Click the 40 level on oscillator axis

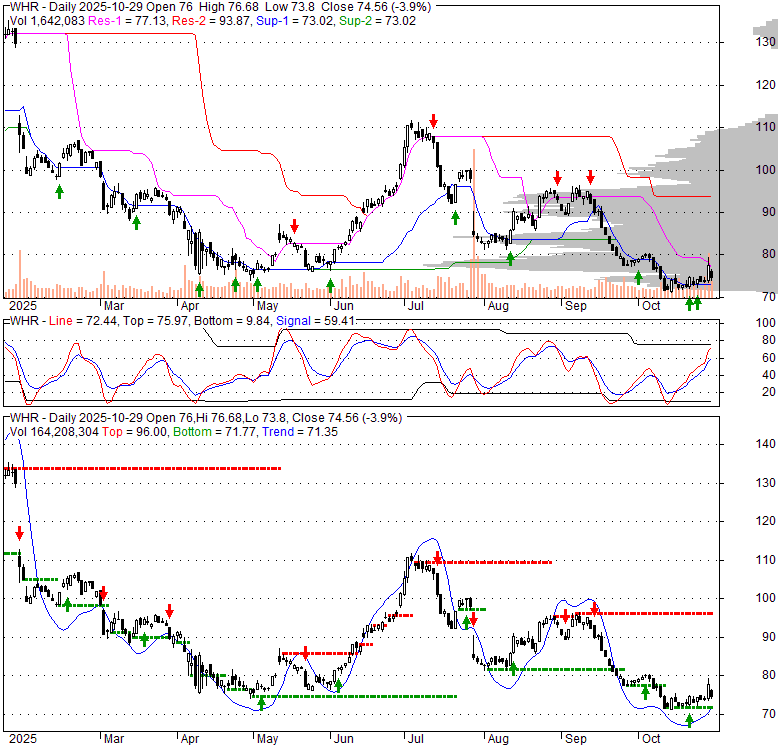point(769,374)
